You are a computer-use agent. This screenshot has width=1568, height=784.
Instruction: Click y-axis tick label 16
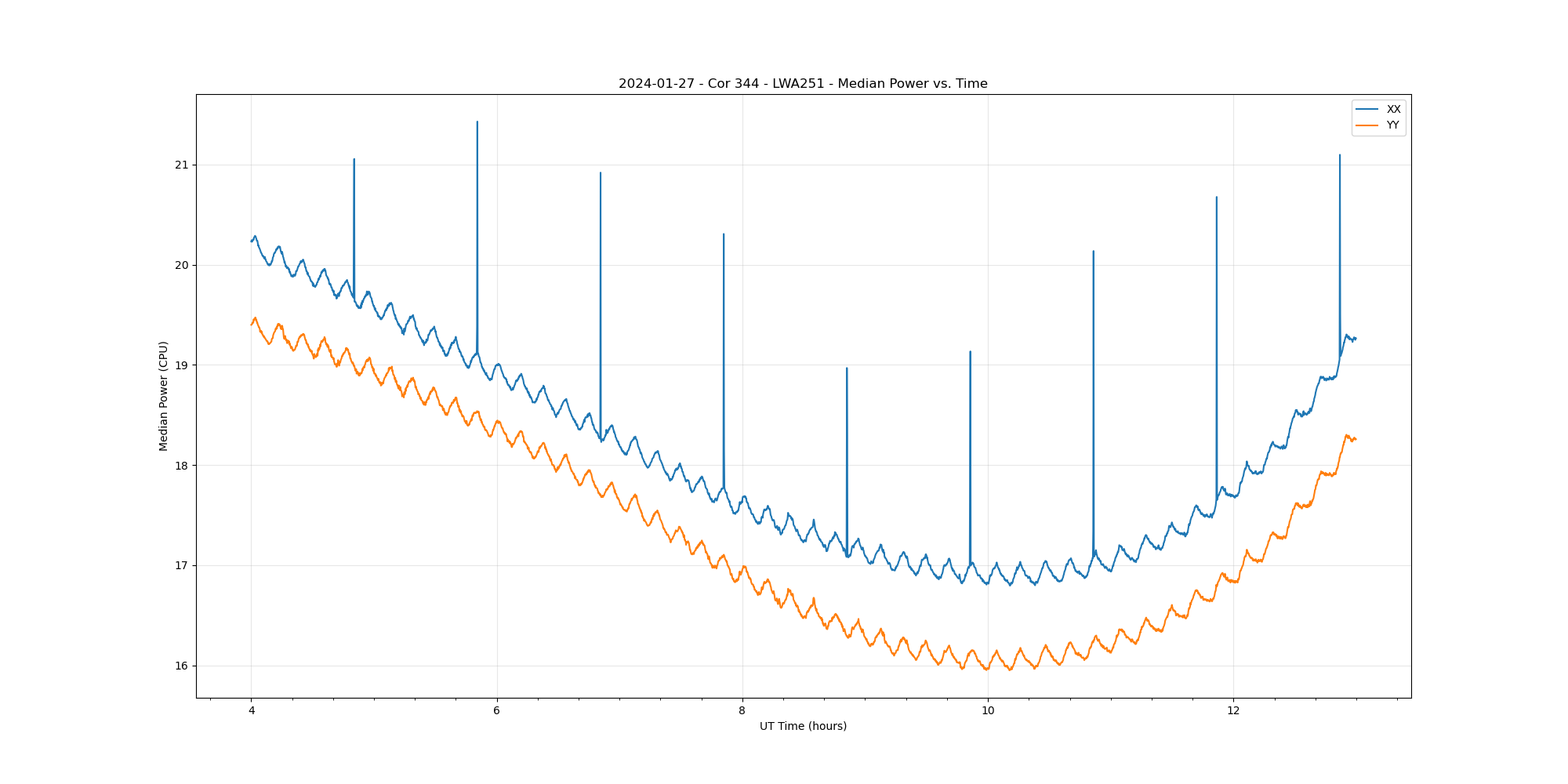[x=182, y=666]
